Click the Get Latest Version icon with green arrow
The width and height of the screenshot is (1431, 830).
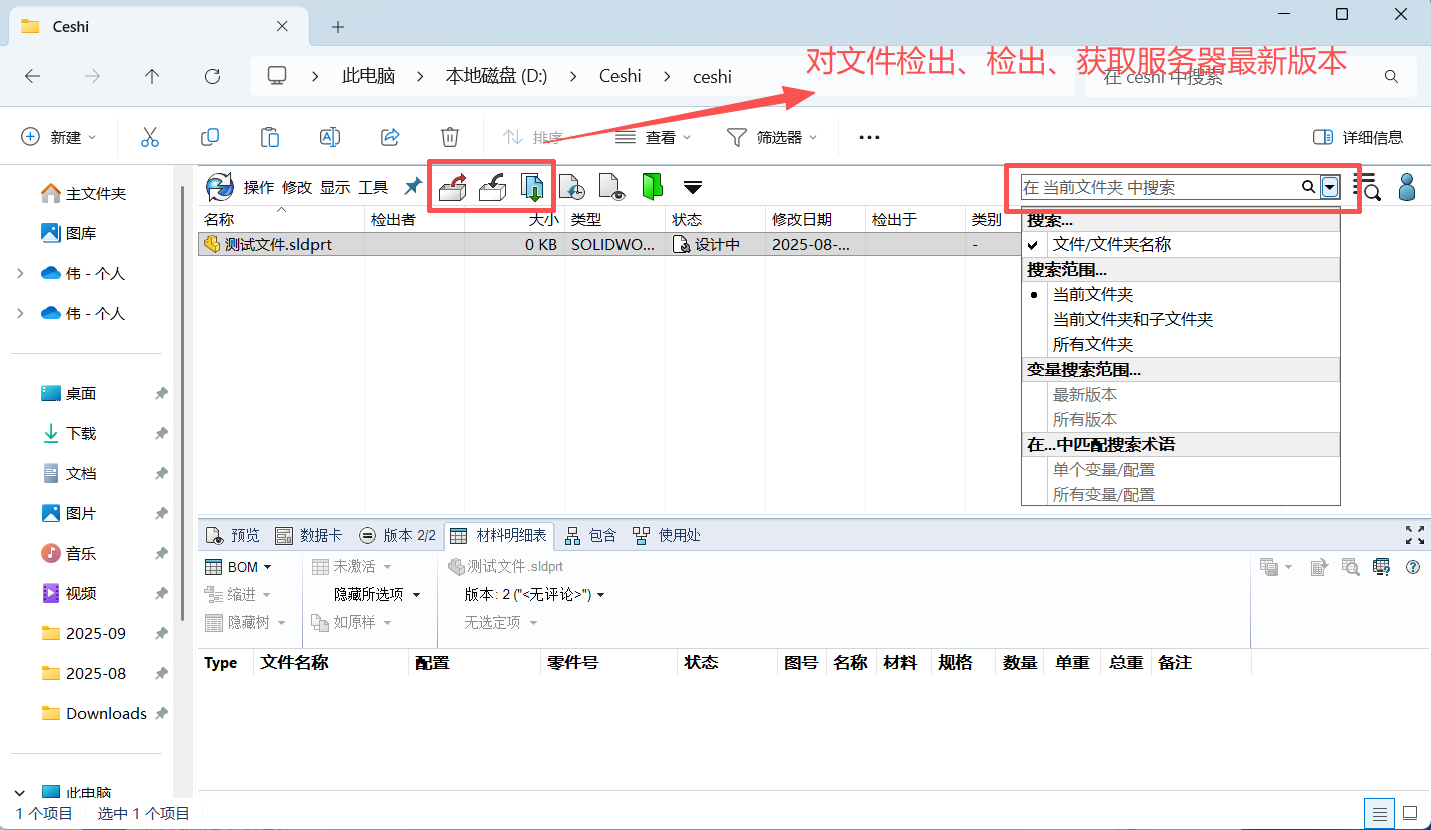point(532,186)
